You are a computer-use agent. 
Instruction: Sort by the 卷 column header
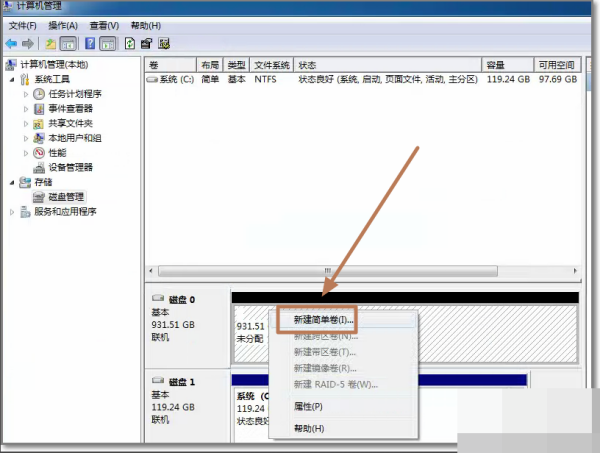click(x=171, y=65)
